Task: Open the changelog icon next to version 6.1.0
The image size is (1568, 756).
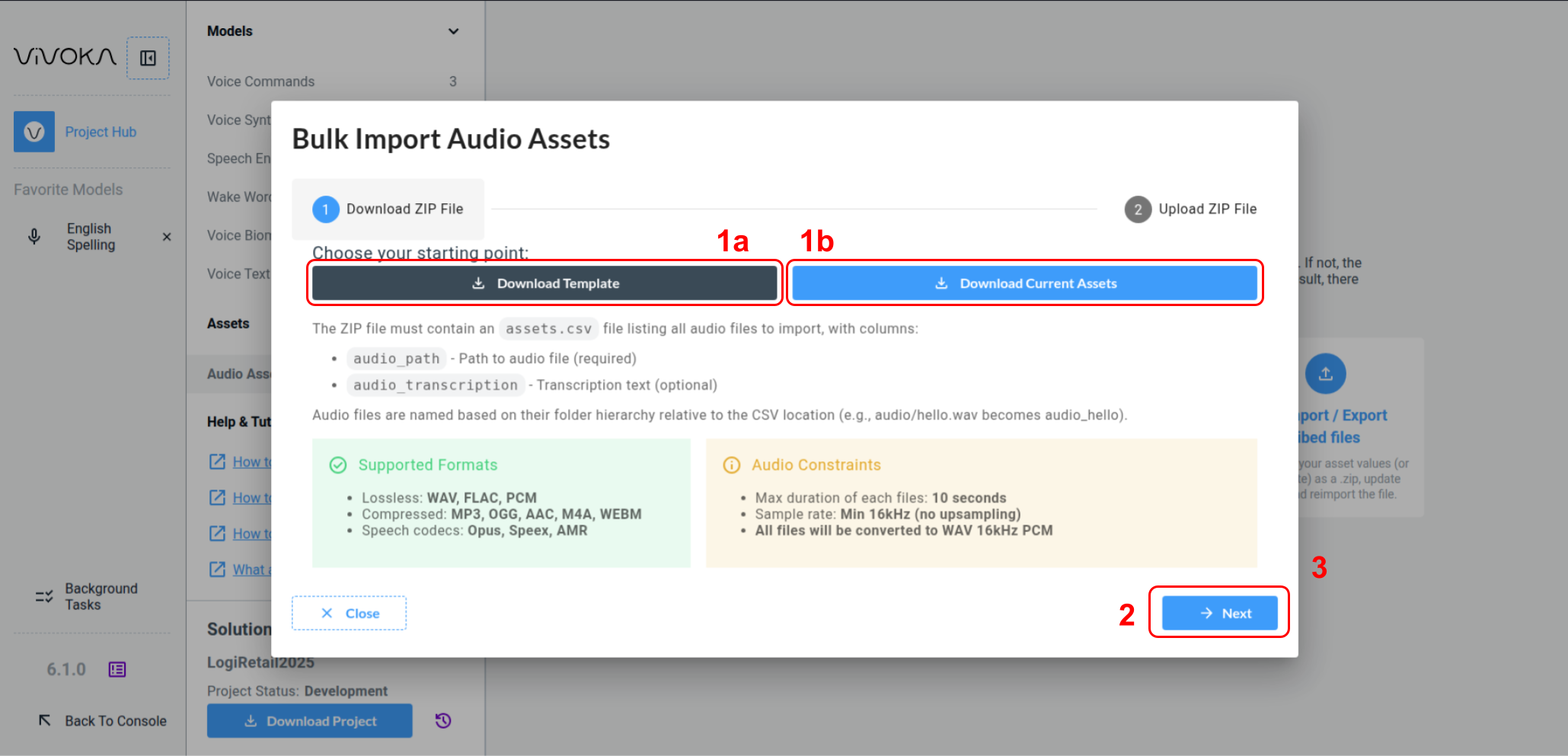Action: 117,669
